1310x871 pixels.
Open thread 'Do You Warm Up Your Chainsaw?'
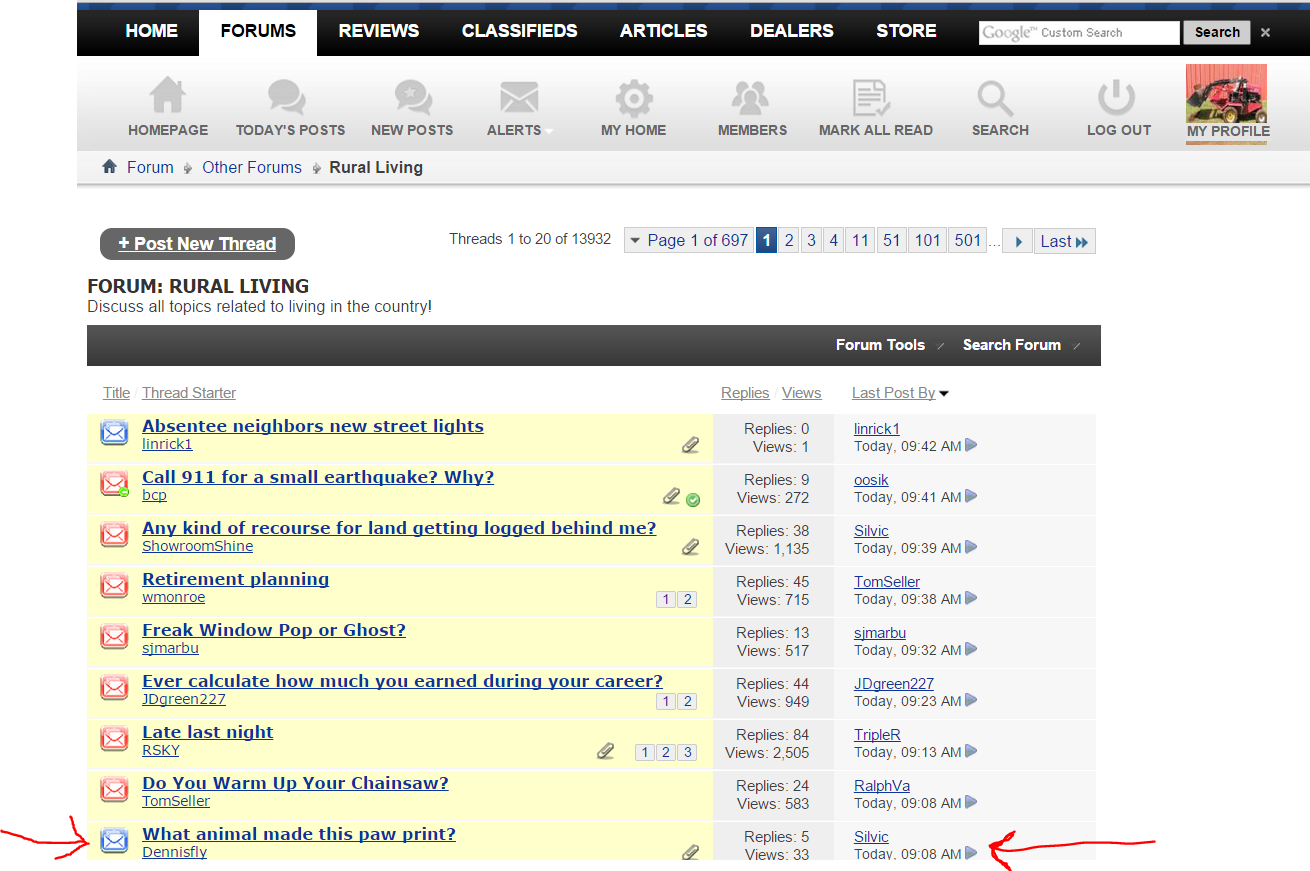point(295,783)
